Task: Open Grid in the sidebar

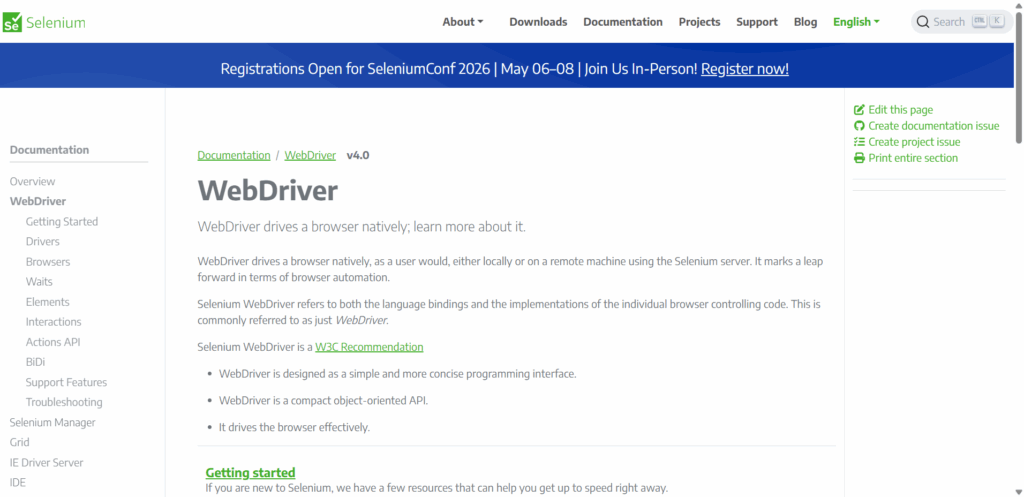Action: (x=20, y=442)
